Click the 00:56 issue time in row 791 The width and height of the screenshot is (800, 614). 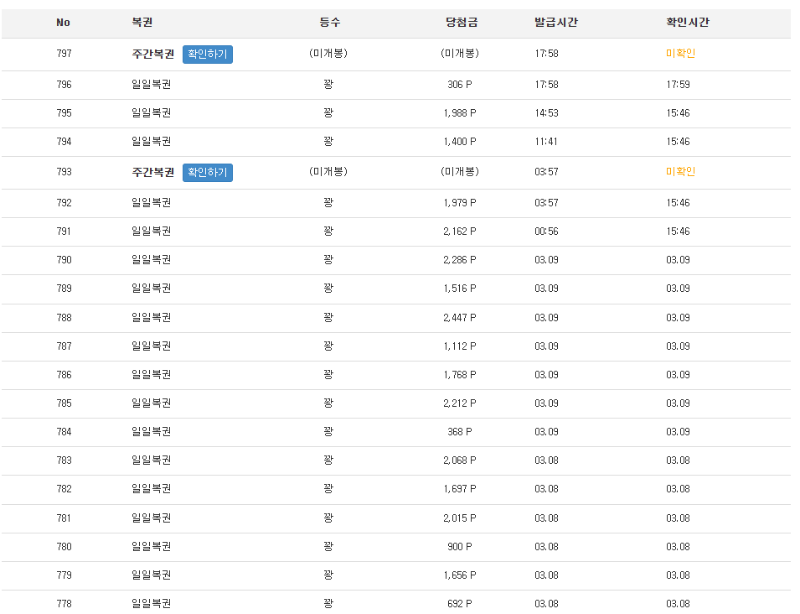546,231
